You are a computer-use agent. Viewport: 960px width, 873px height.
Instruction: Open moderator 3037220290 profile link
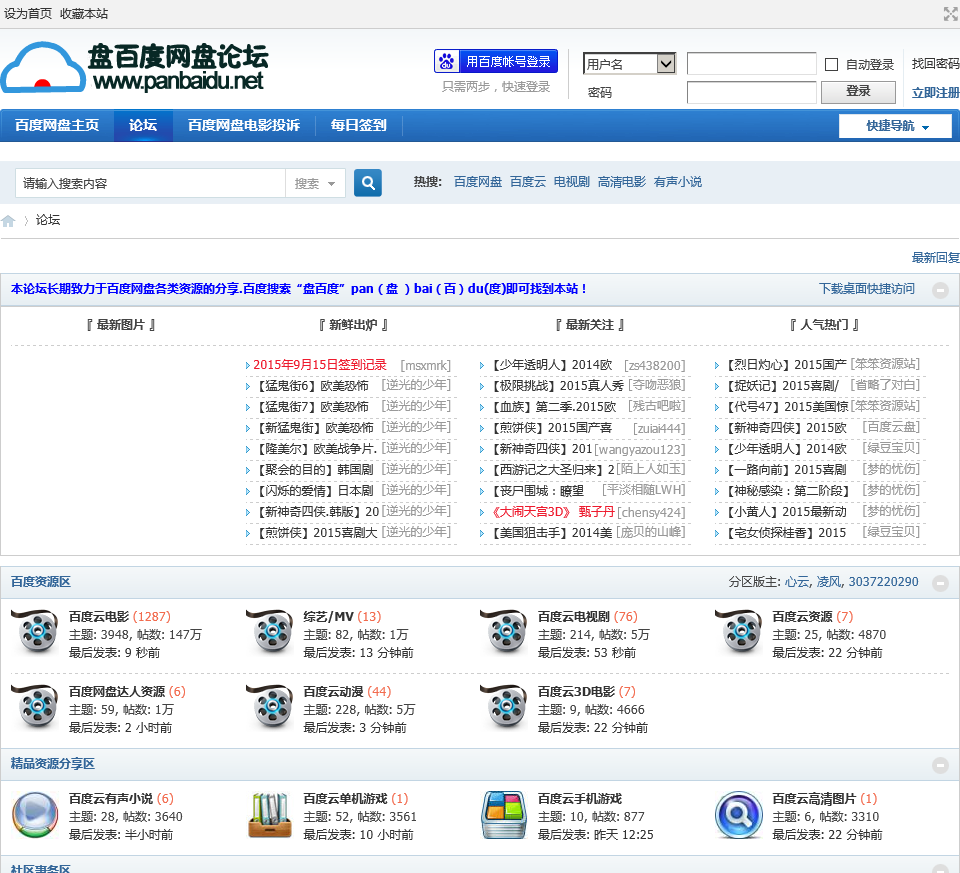click(883, 582)
